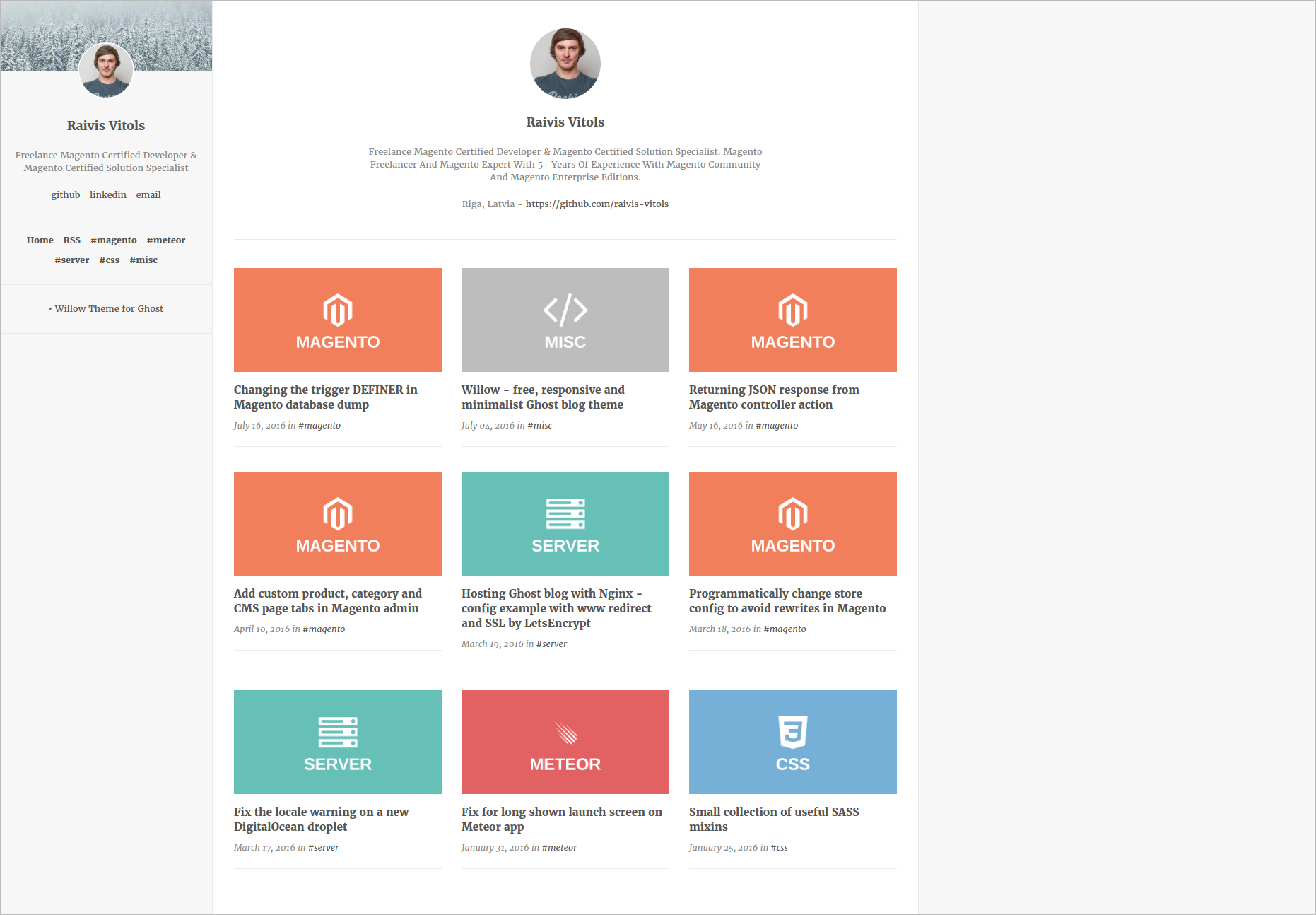Image resolution: width=1316 pixels, height=915 pixels.
Task: Go to Home in sidebar menu
Action: [x=40, y=240]
